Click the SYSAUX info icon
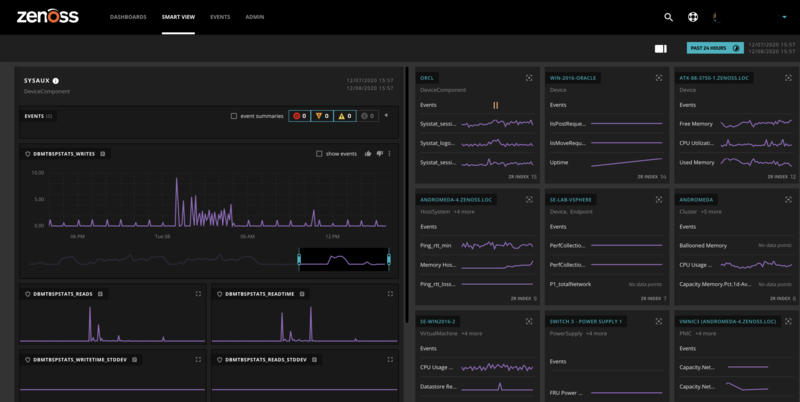 pyautogui.click(x=56, y=81)
